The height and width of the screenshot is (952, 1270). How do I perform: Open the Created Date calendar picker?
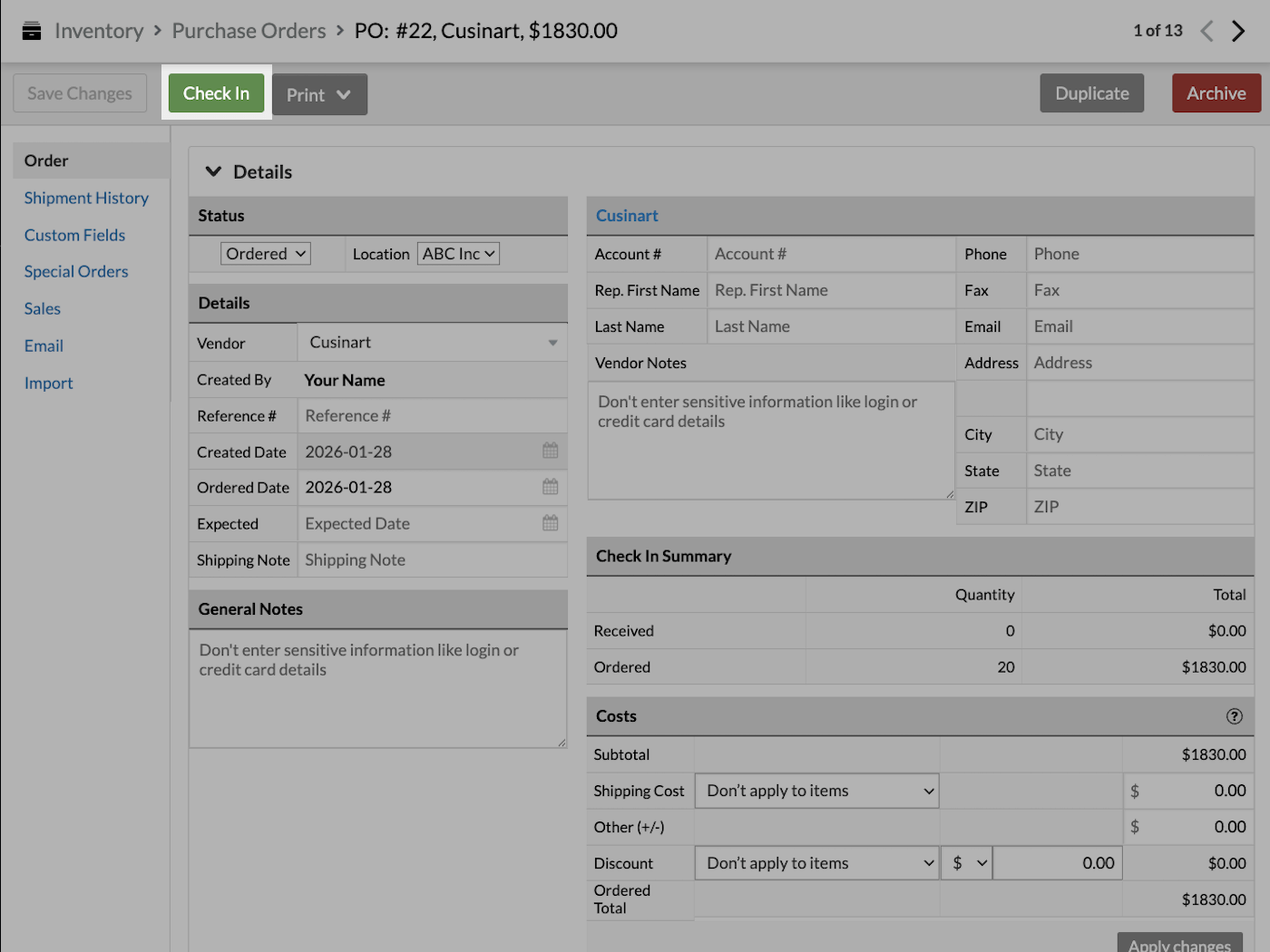[x=549, y=451]
